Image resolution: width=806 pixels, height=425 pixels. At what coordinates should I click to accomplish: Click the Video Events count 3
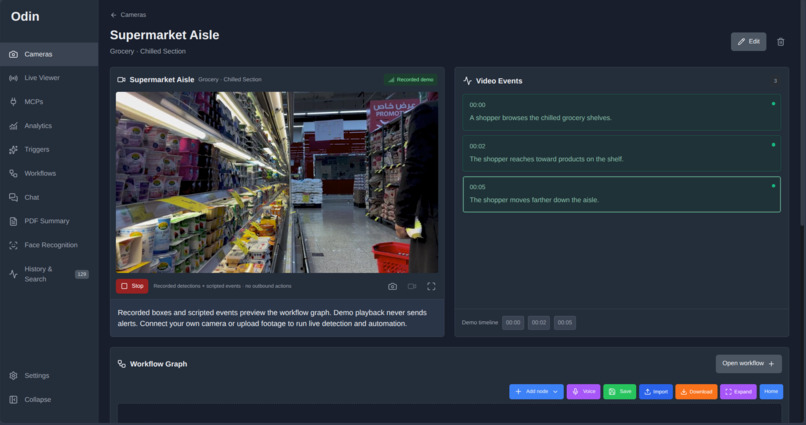click(x=775, y=81)
